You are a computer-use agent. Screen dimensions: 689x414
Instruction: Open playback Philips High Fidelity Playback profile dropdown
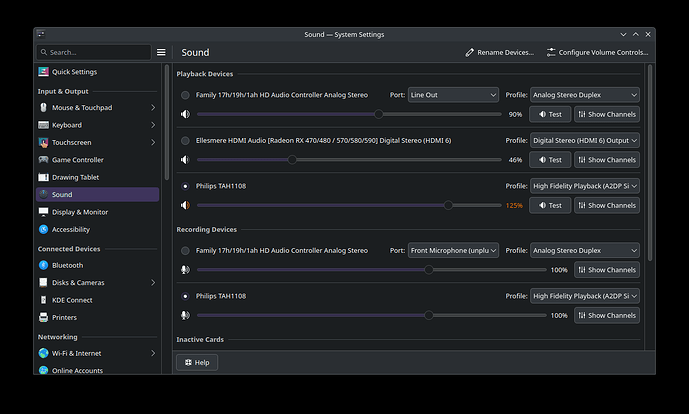585,186
